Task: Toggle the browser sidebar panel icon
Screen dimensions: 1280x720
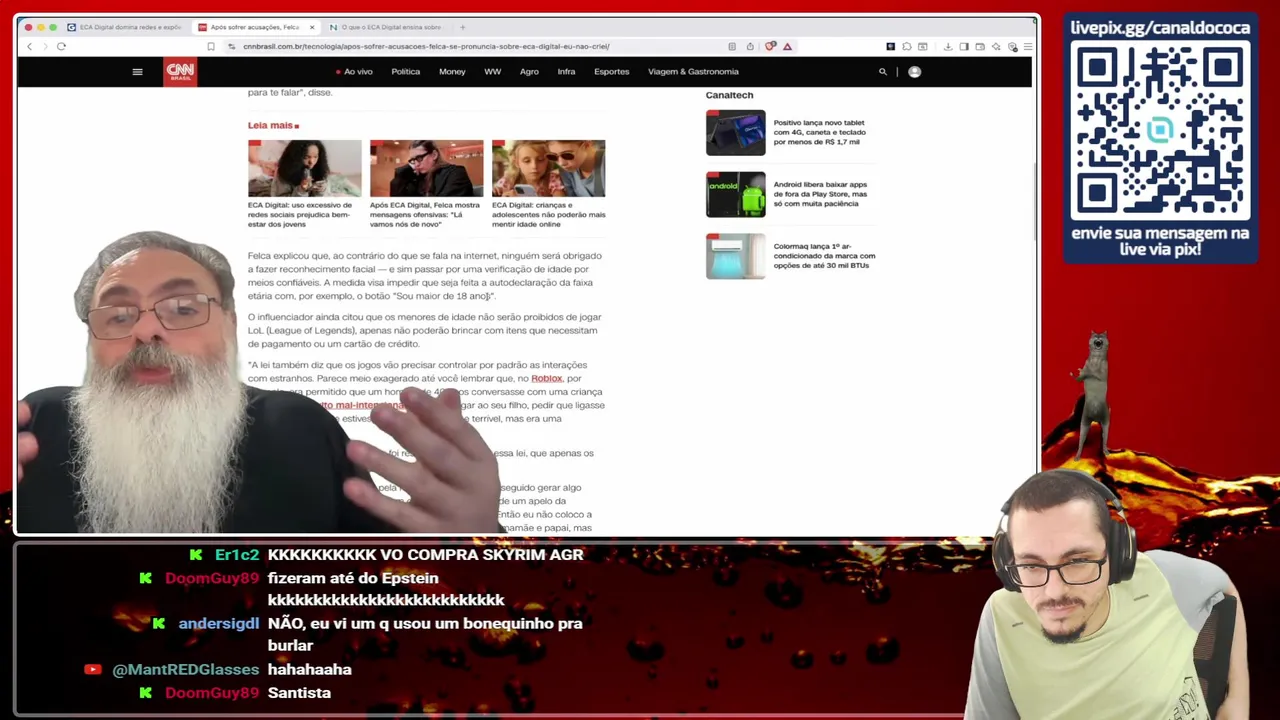Action: [964, 46]
